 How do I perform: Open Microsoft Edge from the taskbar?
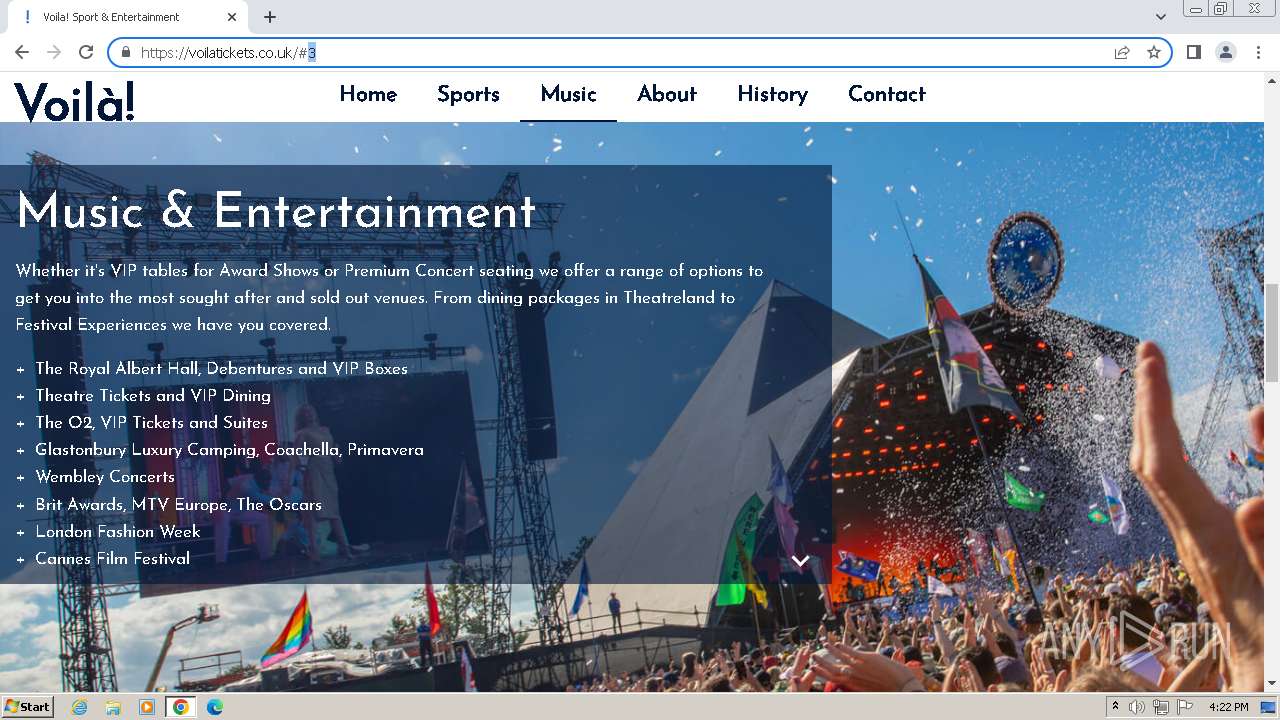215,707
